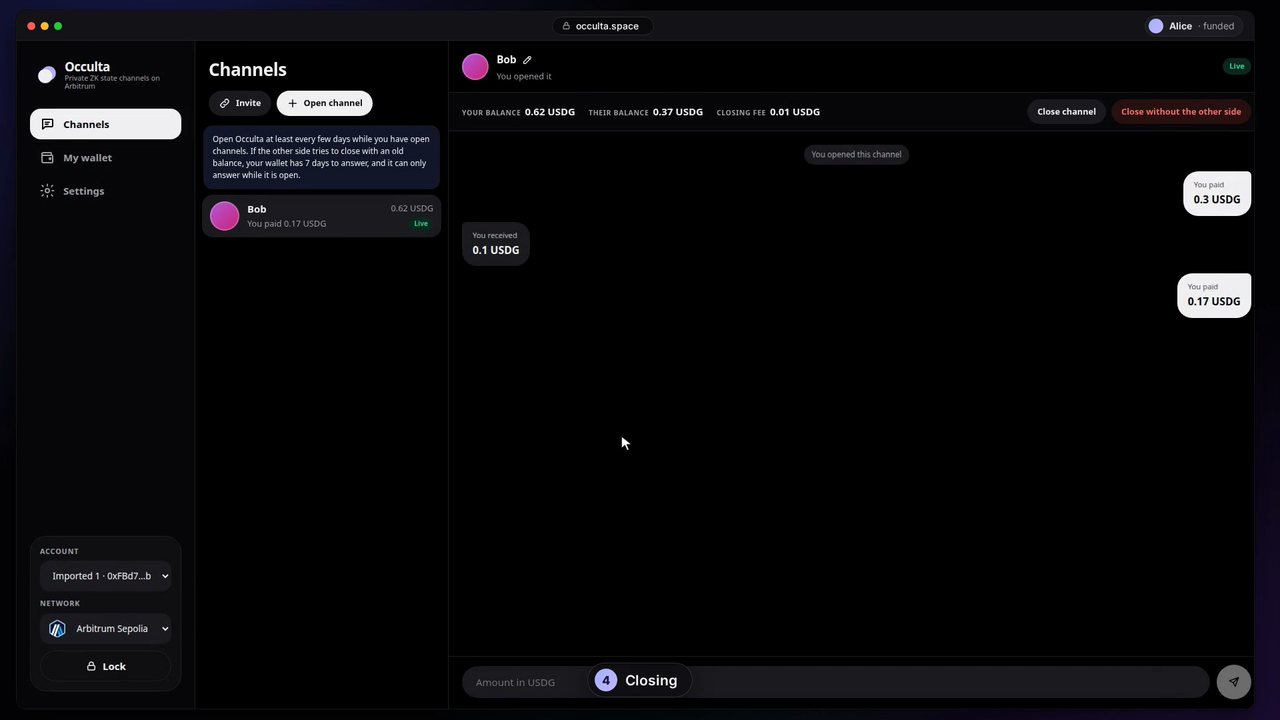The image size is (1280, 720).
Task: Click the pencil edit icon next to Bob
Action: (527, 60)
